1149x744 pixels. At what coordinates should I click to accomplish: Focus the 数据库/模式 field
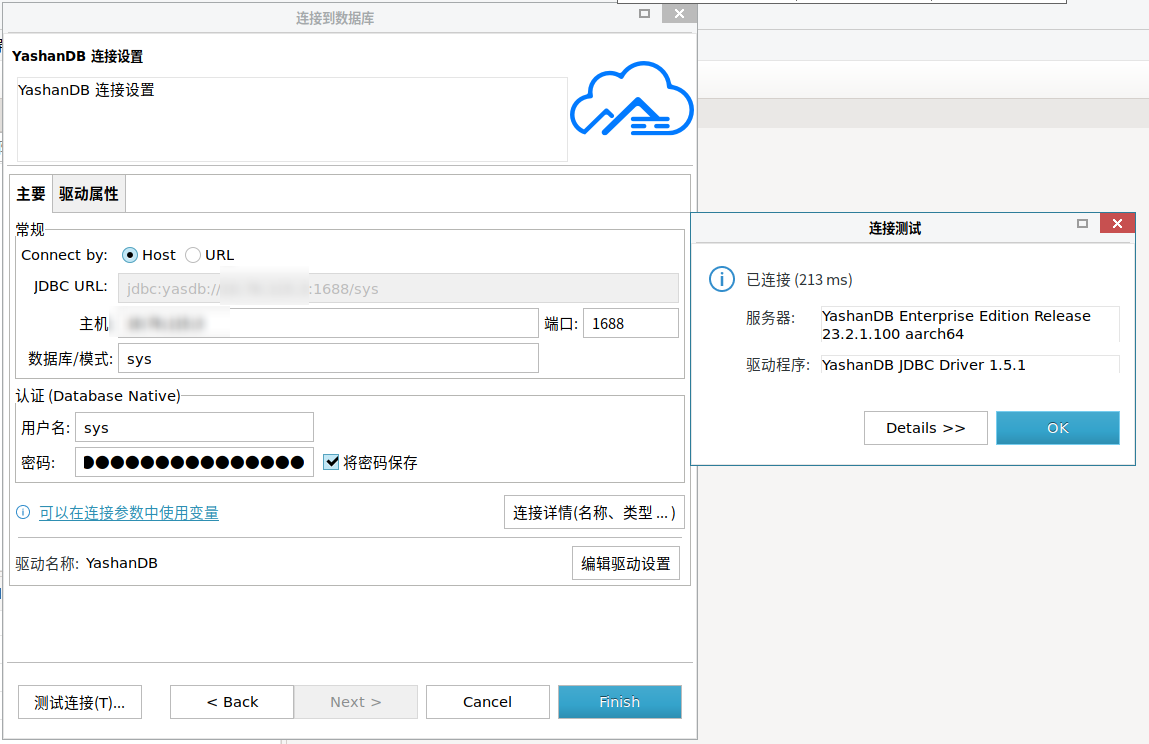tap(328, 358)
